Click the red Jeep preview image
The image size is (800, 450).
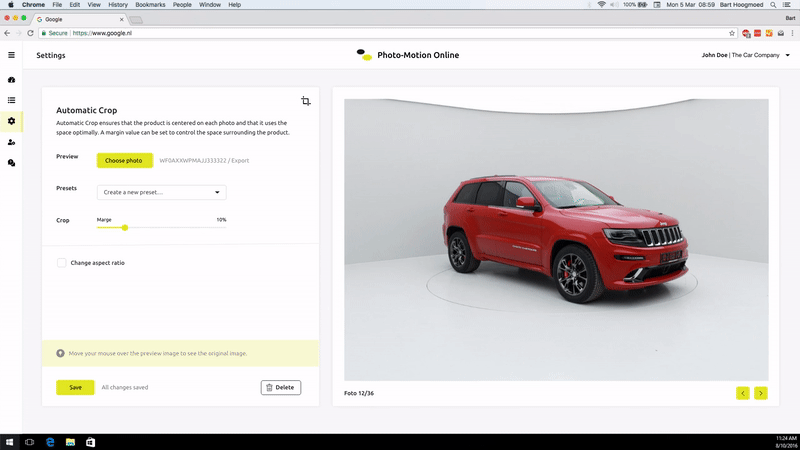556,239
